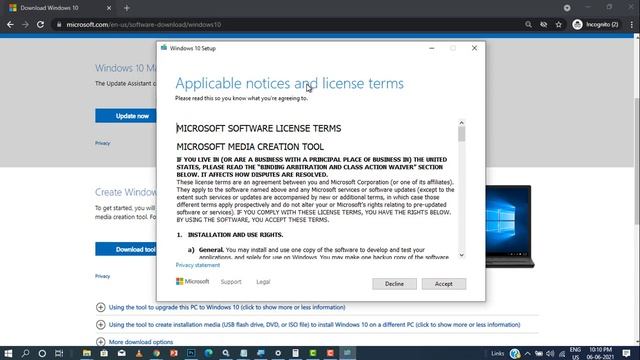The height and width of the screenshot is (360, 640).
Task: Open the clock showing 10:10 PM
Action: (600, 353)
